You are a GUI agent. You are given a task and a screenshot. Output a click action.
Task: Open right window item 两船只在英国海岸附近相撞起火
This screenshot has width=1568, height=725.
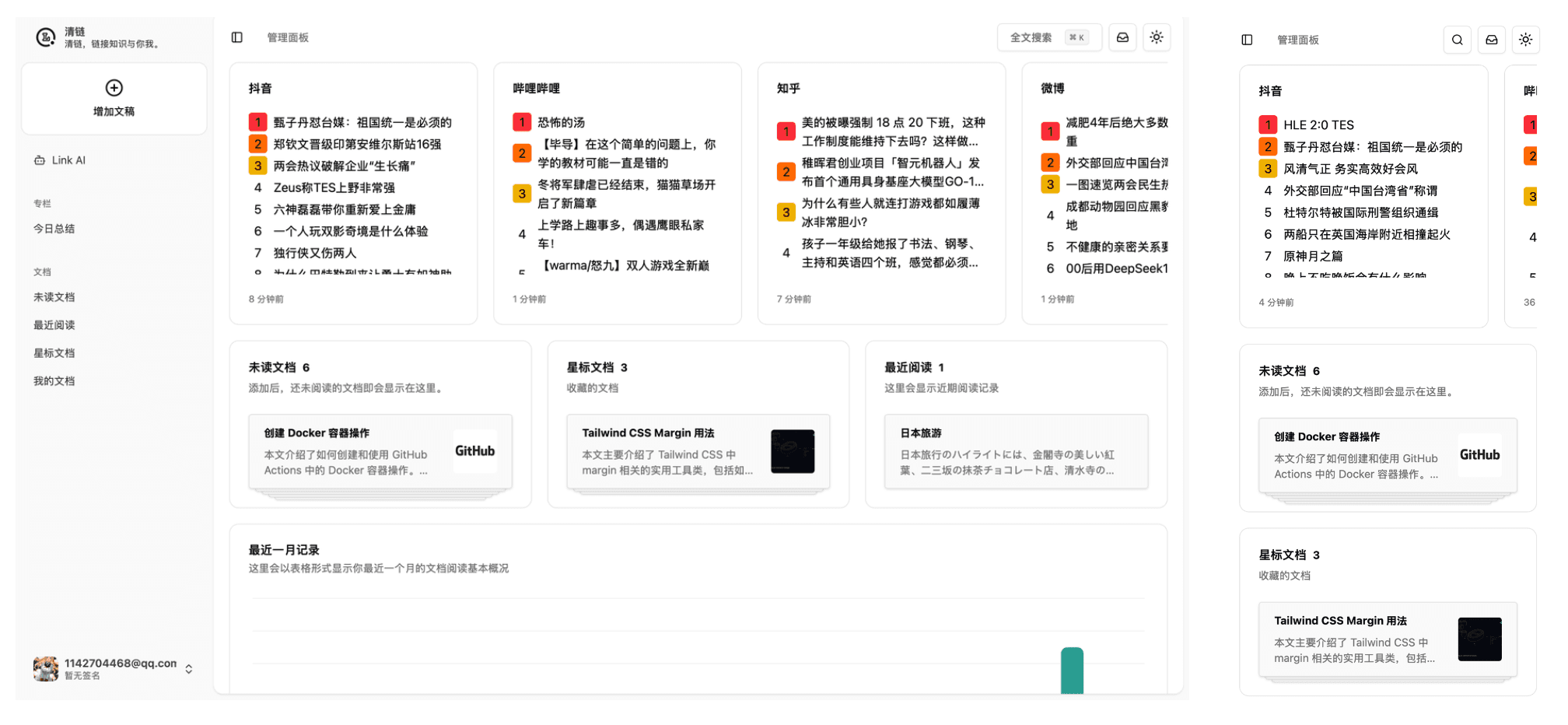pos(1367,233)
